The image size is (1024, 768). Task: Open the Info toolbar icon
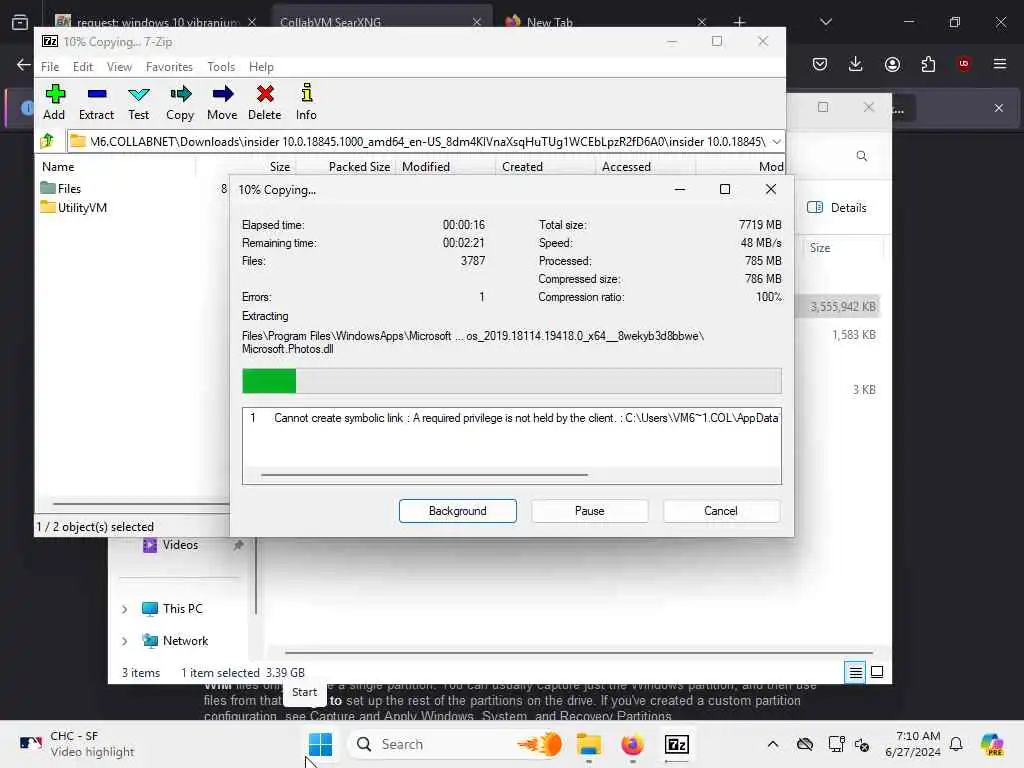(306, 103)
